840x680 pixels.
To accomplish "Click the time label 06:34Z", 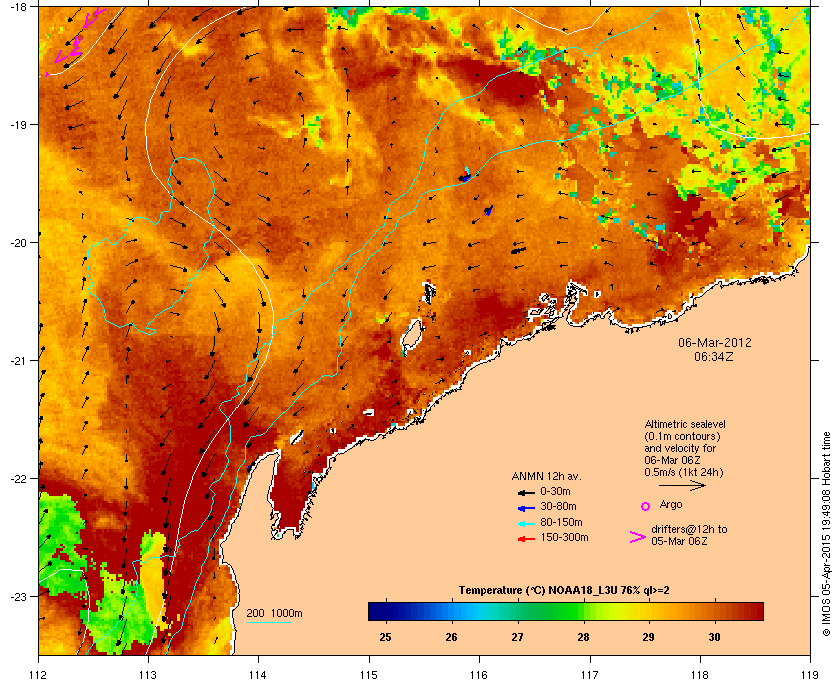I will click(x=714, y=356).
